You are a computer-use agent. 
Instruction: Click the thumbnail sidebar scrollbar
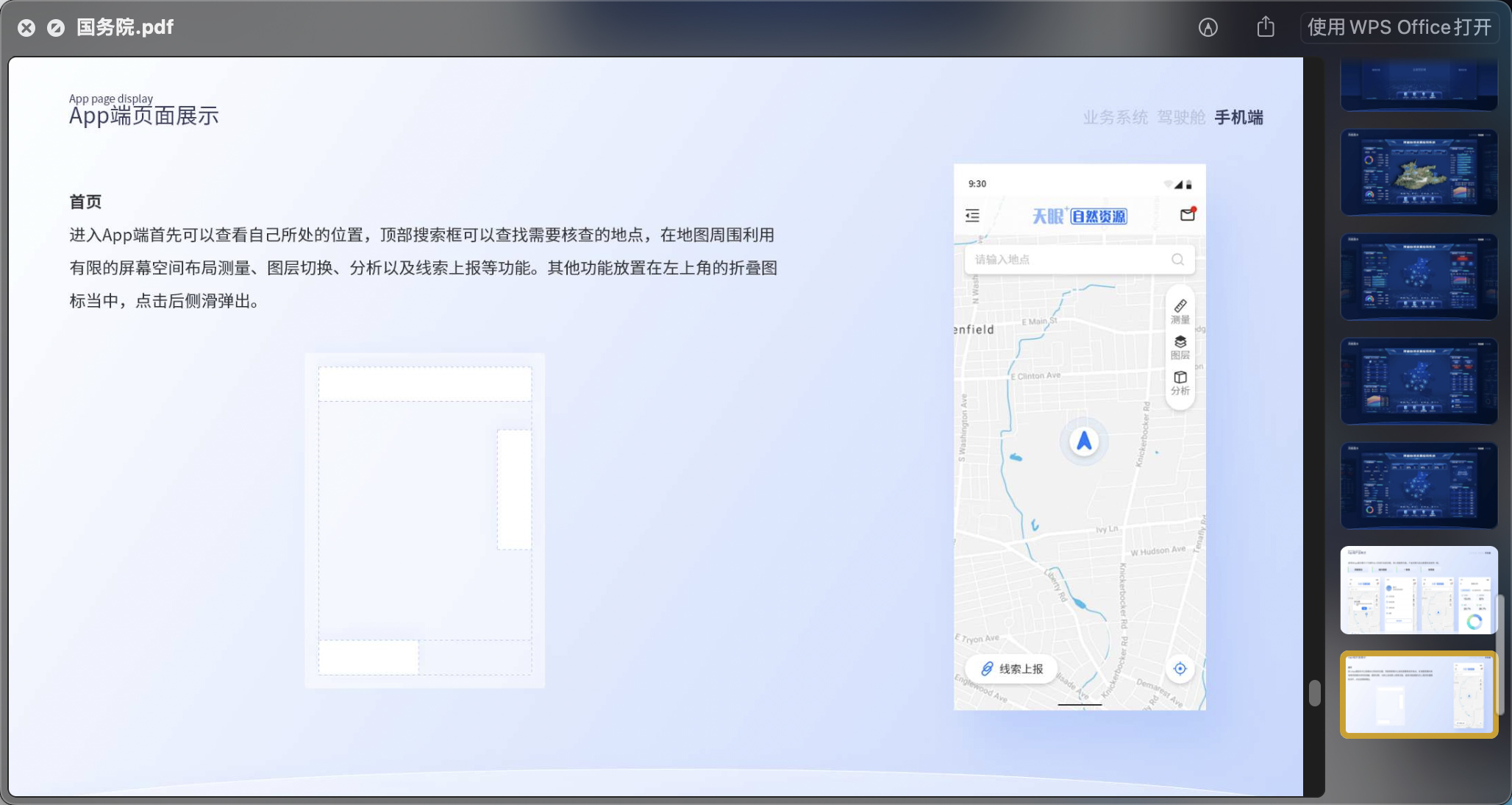[x=1500, y=655]
